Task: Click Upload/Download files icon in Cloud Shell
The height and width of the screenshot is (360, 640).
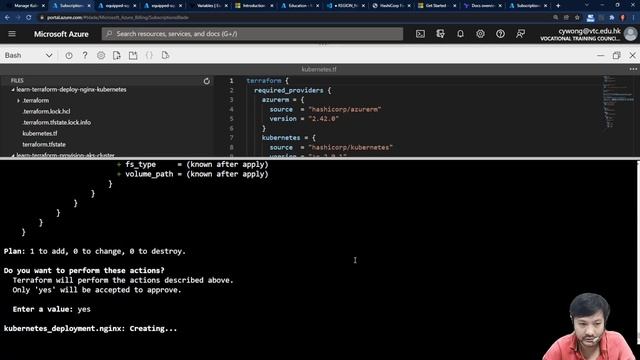Action: 117,55
